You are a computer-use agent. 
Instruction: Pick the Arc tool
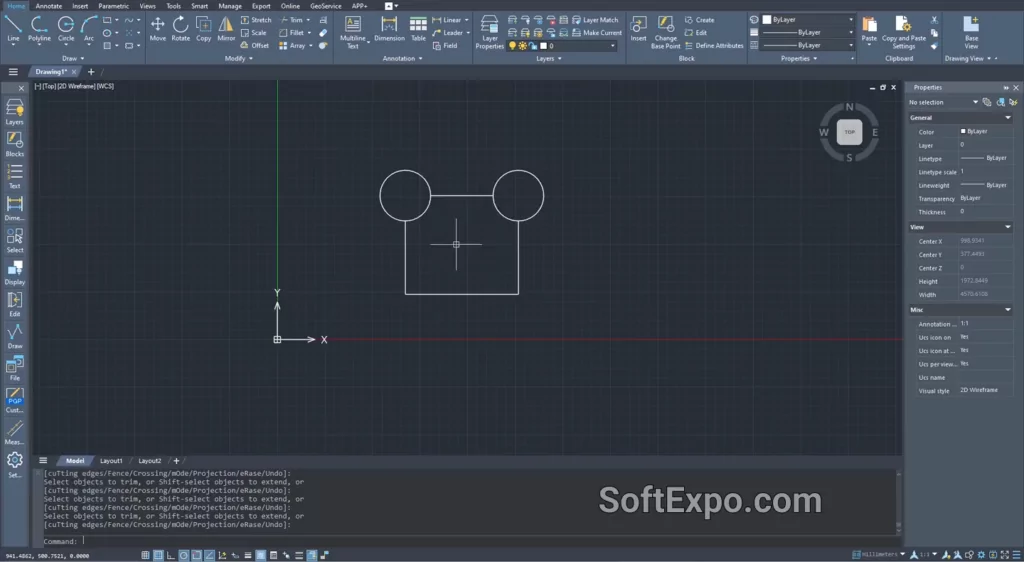(x=89, y=29)
